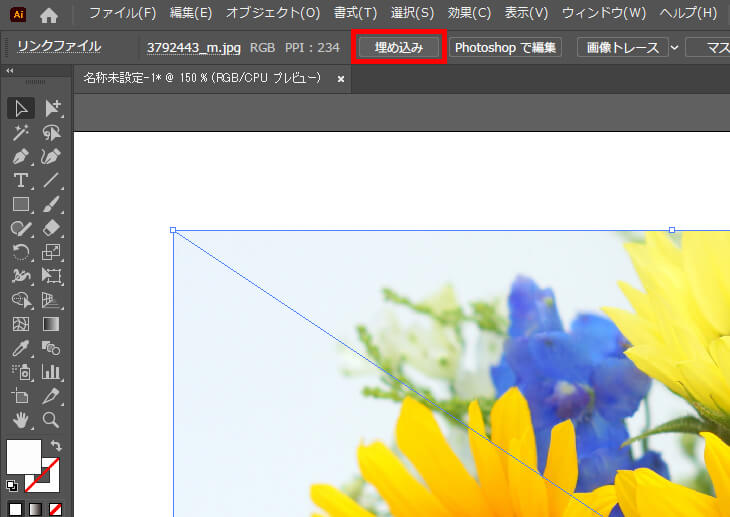Open the 選択(S) menu
The image size is (730, 517).
(x=412, y=13)
